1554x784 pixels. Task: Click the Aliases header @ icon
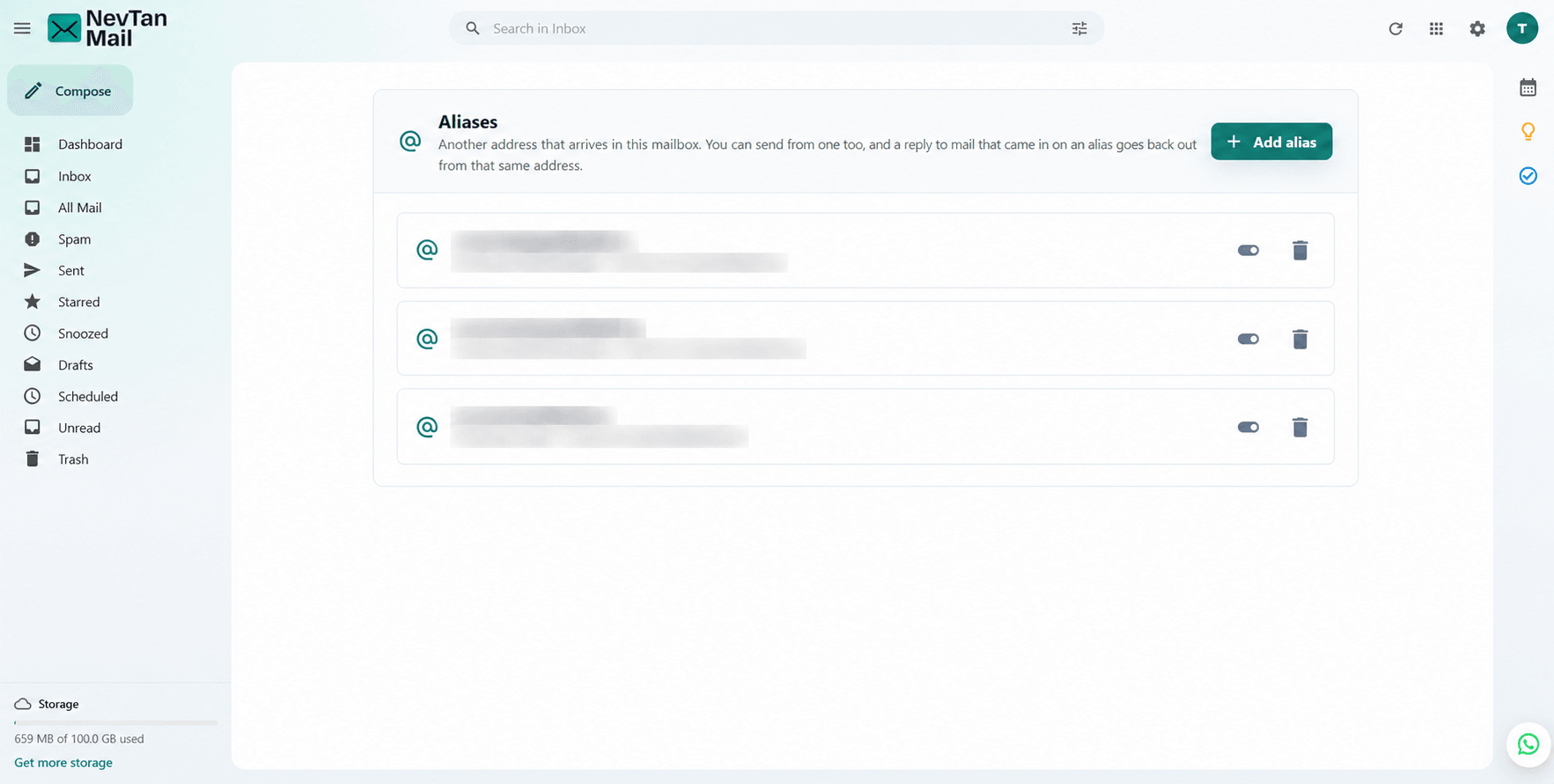click(410, 141)
